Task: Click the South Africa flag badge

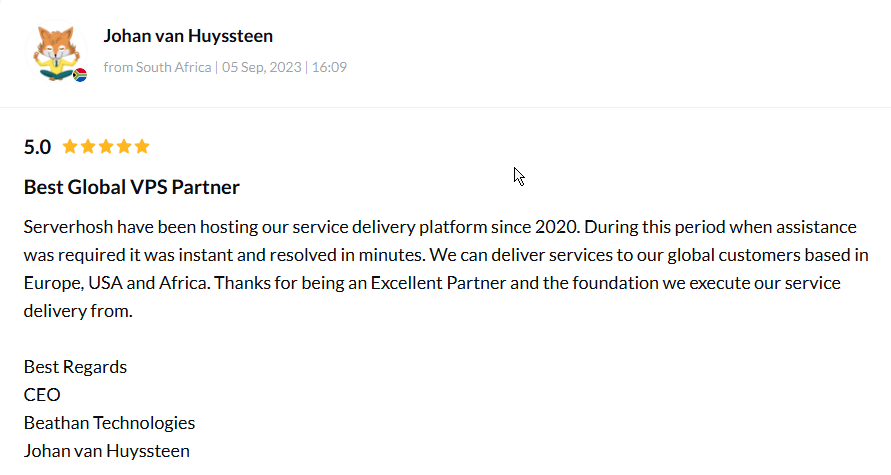Action: (x=80, y=74)
